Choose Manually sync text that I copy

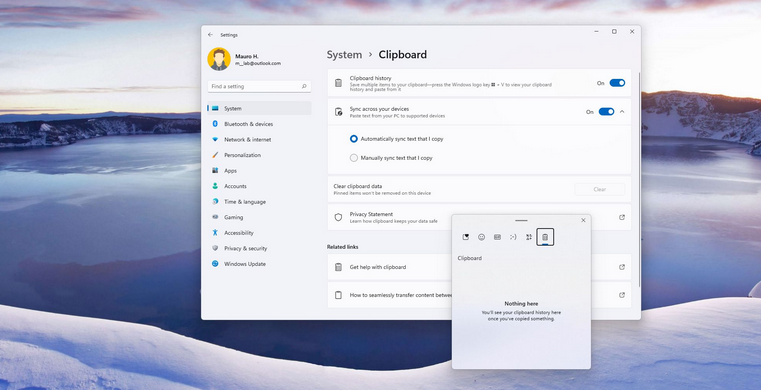[x=391, y=158]
